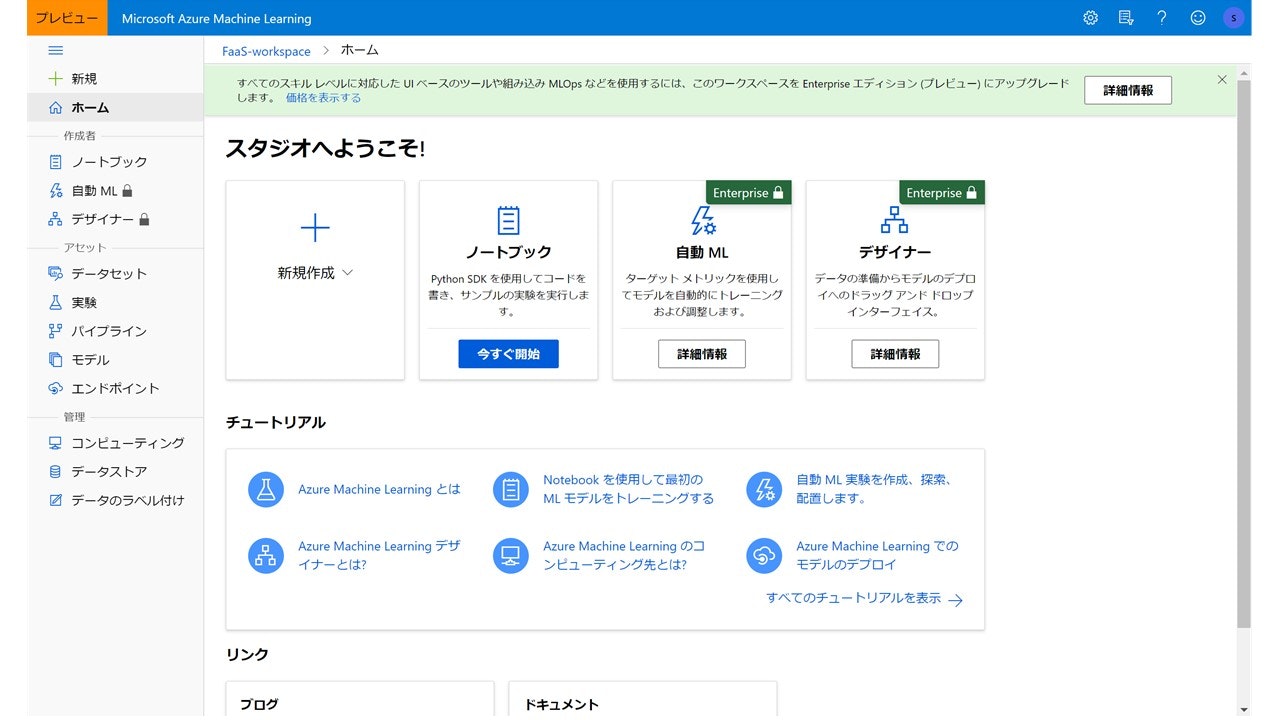Image resolution: width=1280 pixels, height=720 pixels.
Task: Click the cube icon beside モデル
Action: pyautogui.click(x=56, y=359)
